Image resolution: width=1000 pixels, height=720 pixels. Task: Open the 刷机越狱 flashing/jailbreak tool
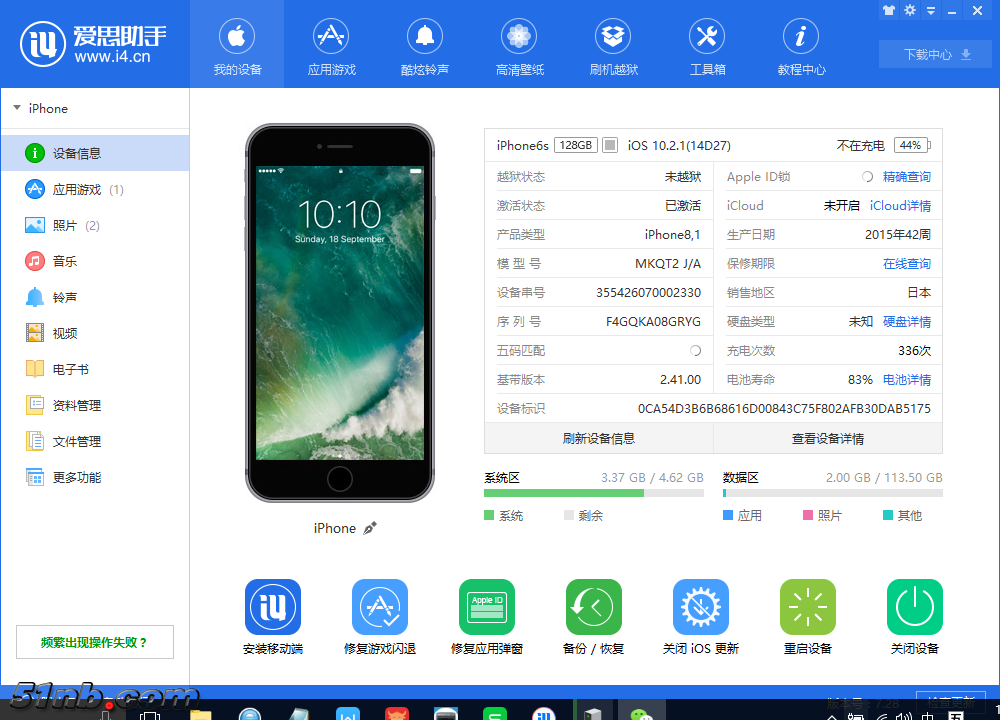[613, 44]
